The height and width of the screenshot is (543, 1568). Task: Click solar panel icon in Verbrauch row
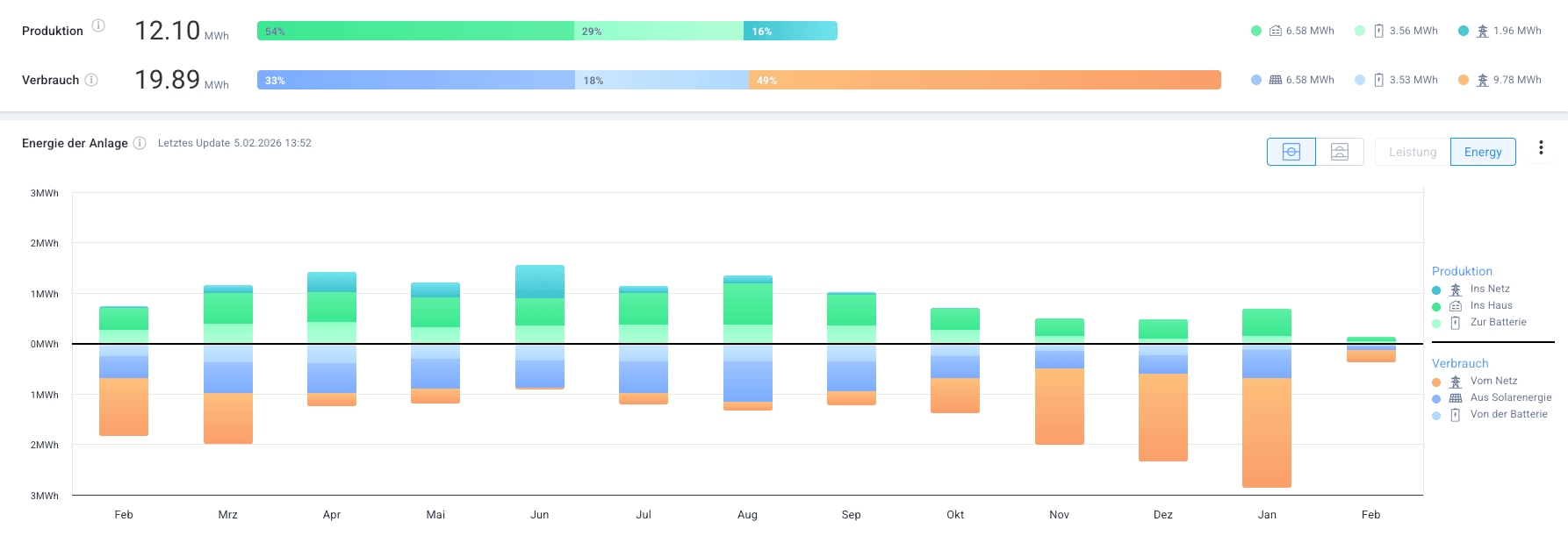(x=1276, y=80)
